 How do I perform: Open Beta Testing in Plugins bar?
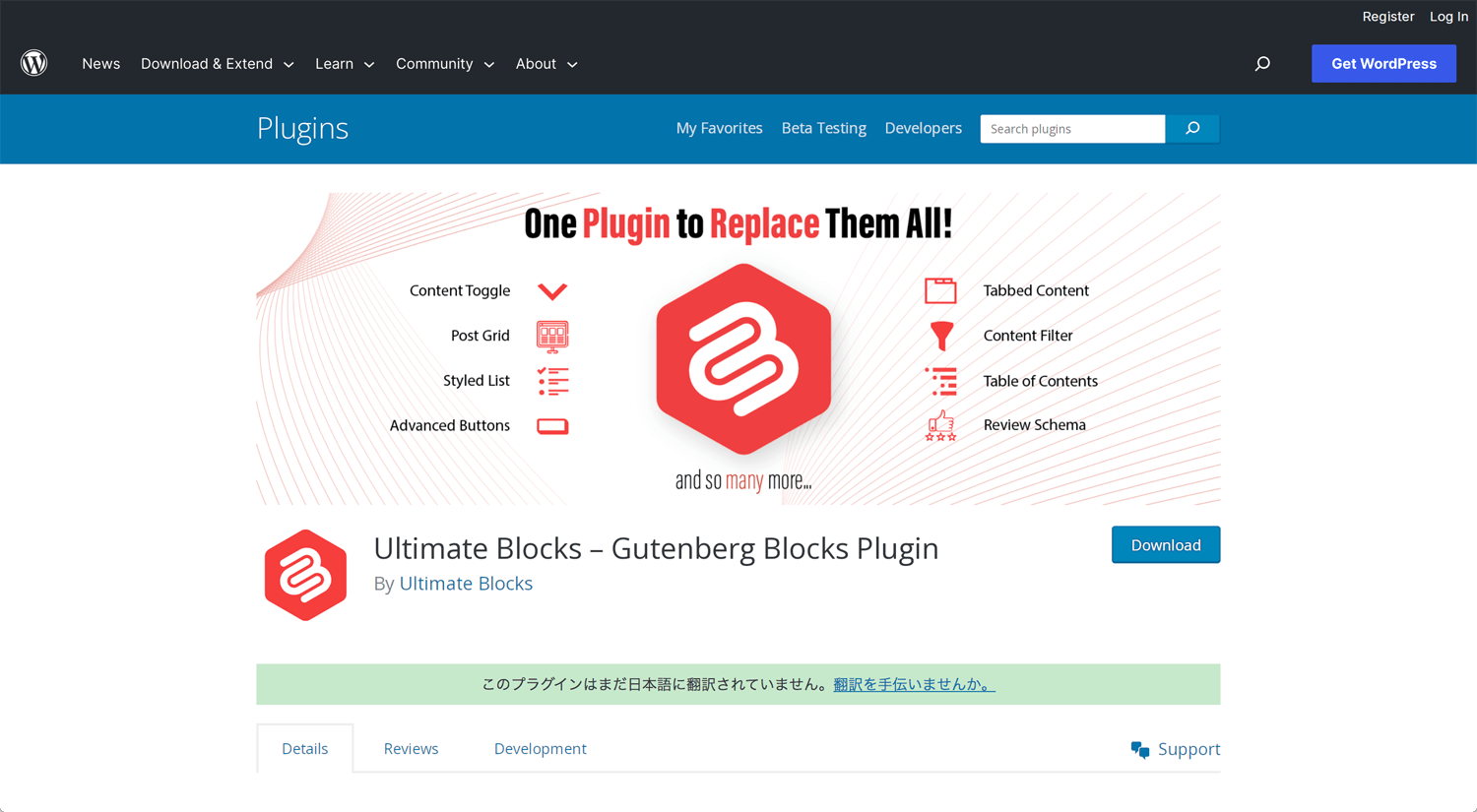[823, 128]
